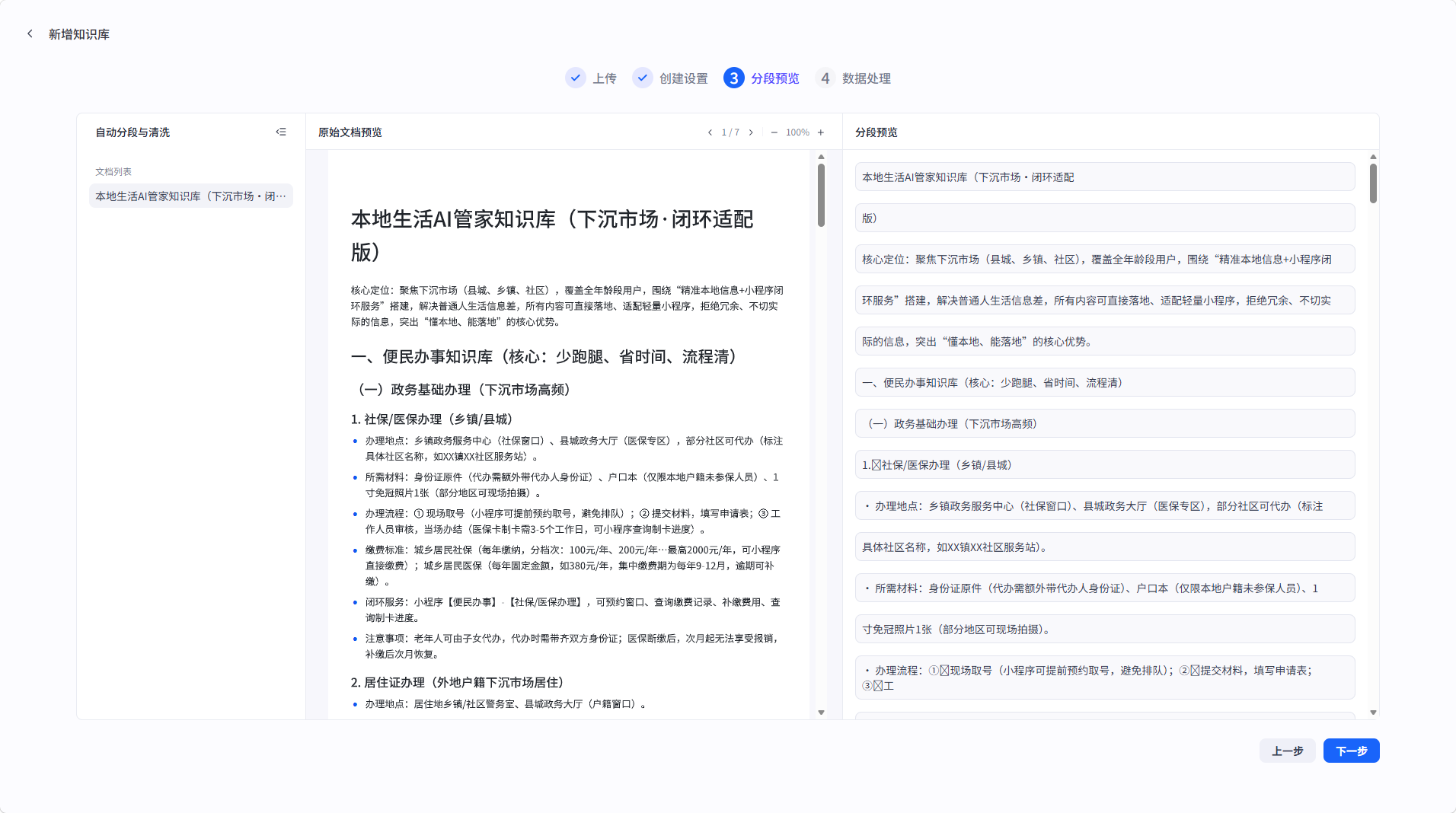The height and width of the screenshot is (813, 1456).
Task: Open the 上传 step label
Action: (x=605, y=78)
